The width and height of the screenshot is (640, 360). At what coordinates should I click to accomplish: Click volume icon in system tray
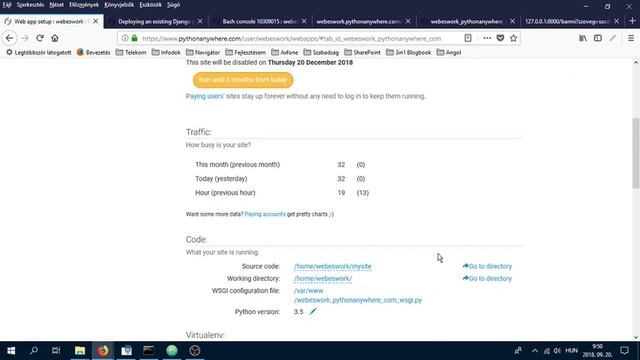tap(557, 351)
